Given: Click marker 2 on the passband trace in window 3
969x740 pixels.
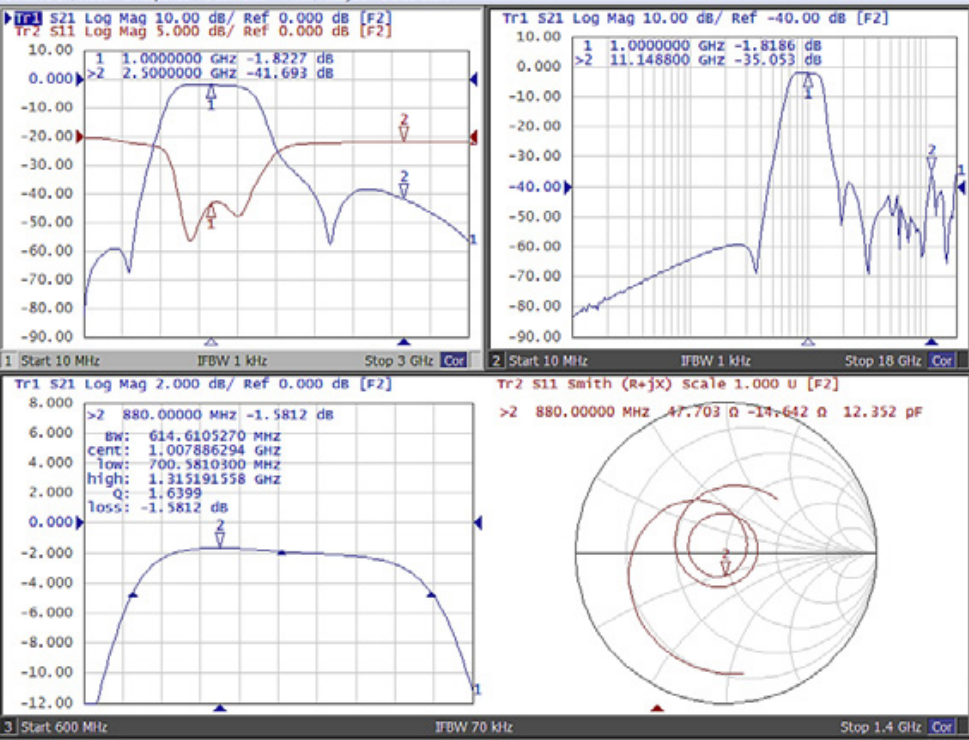Looking at the screenshot, I should [220, 534].
